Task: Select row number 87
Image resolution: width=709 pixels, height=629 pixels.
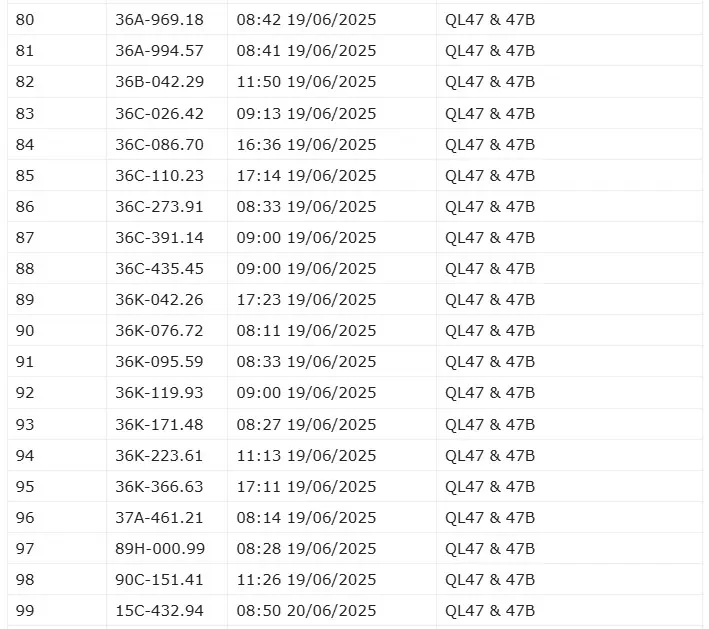Action: [x=25, y=237]
